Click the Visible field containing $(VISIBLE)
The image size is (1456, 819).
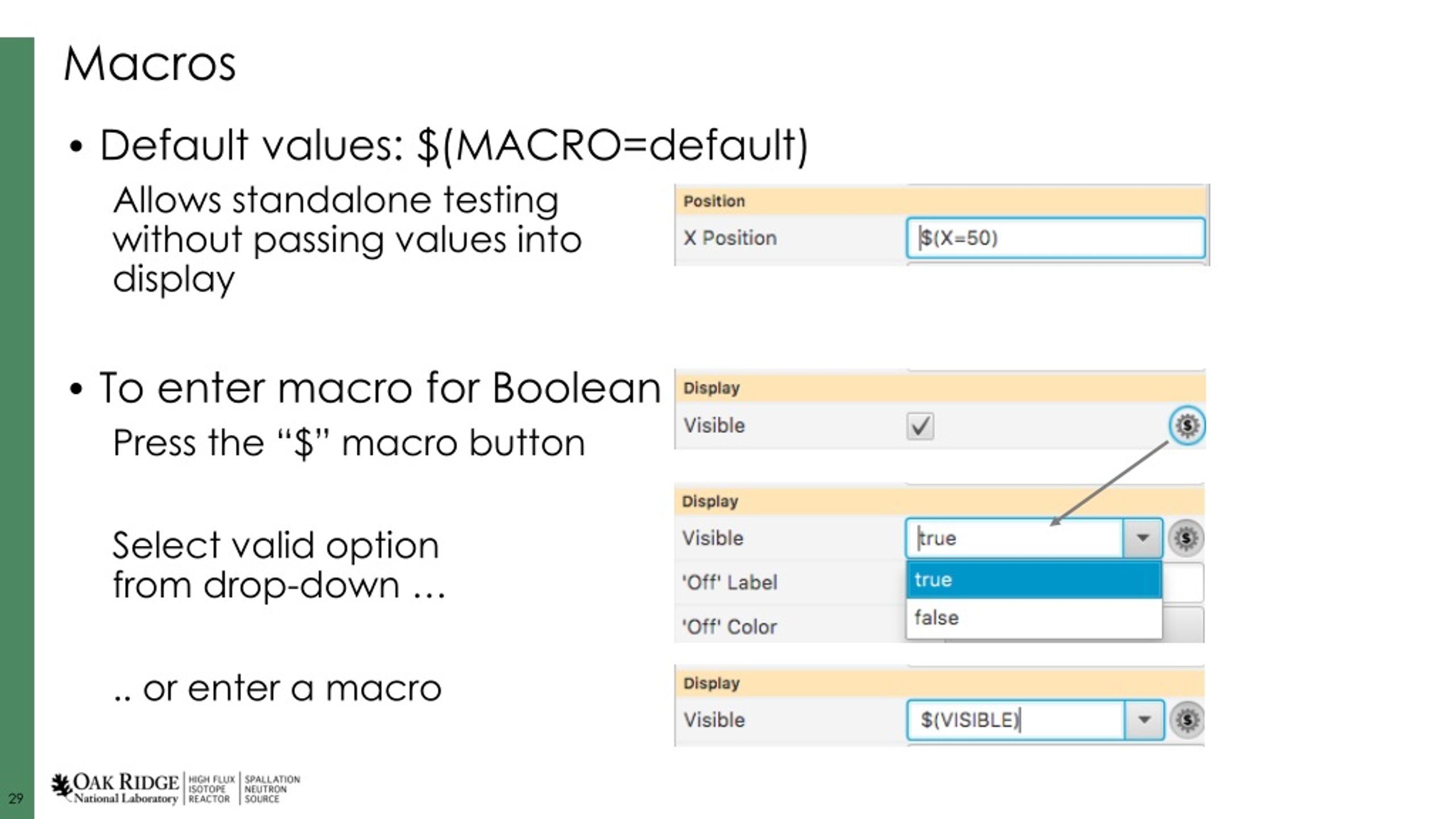coord(1015,720)
